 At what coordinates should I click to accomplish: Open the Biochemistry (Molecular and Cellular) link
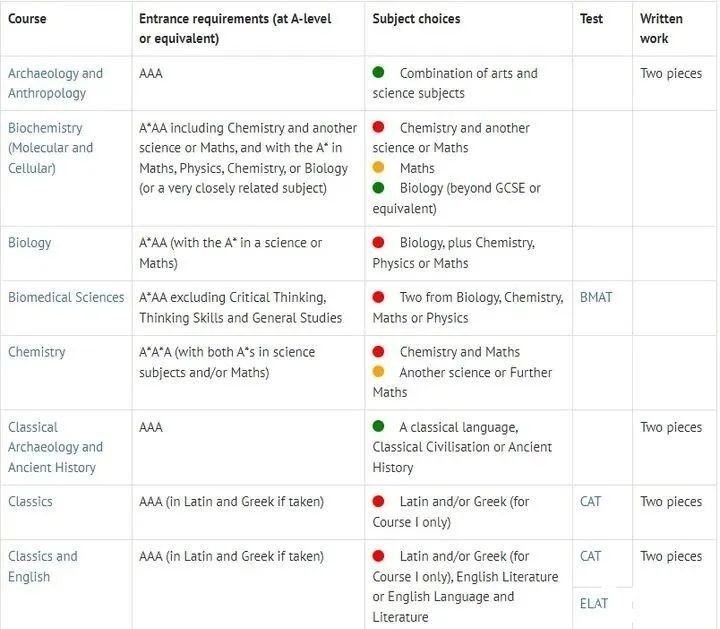pyautogui.click(x=50, y=148)
